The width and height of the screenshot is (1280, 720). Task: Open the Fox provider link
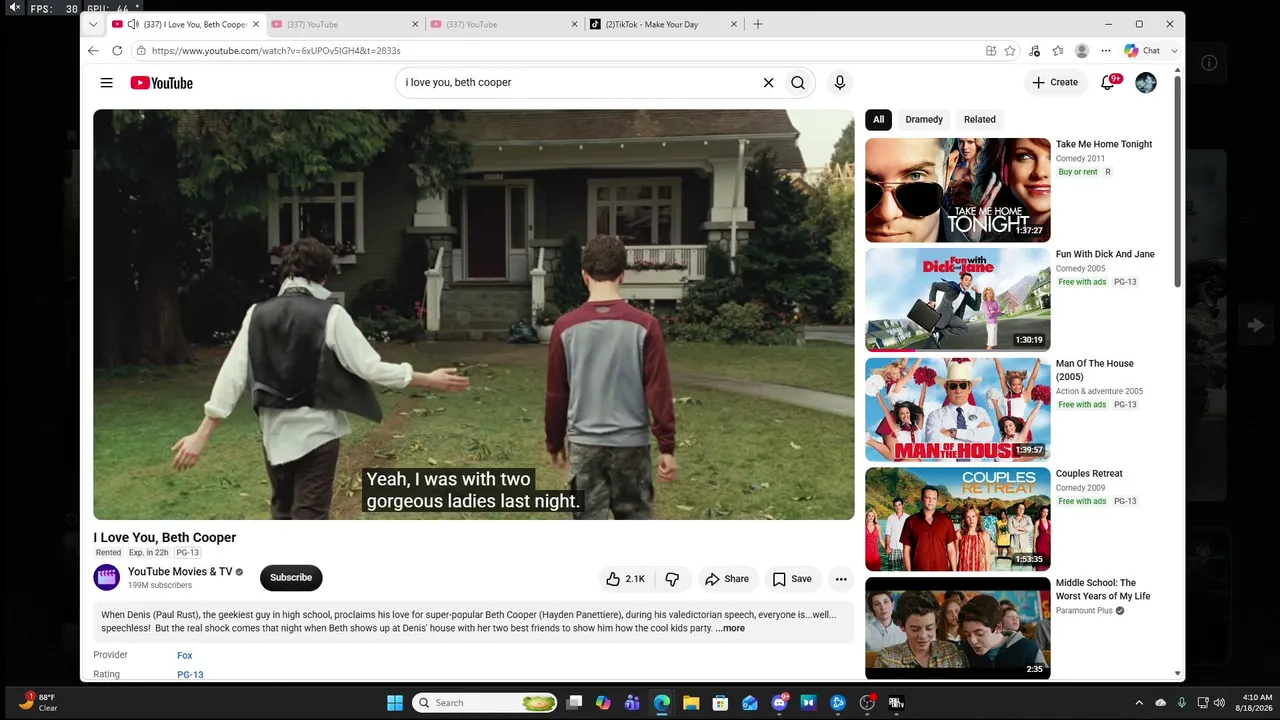point(185,656)
